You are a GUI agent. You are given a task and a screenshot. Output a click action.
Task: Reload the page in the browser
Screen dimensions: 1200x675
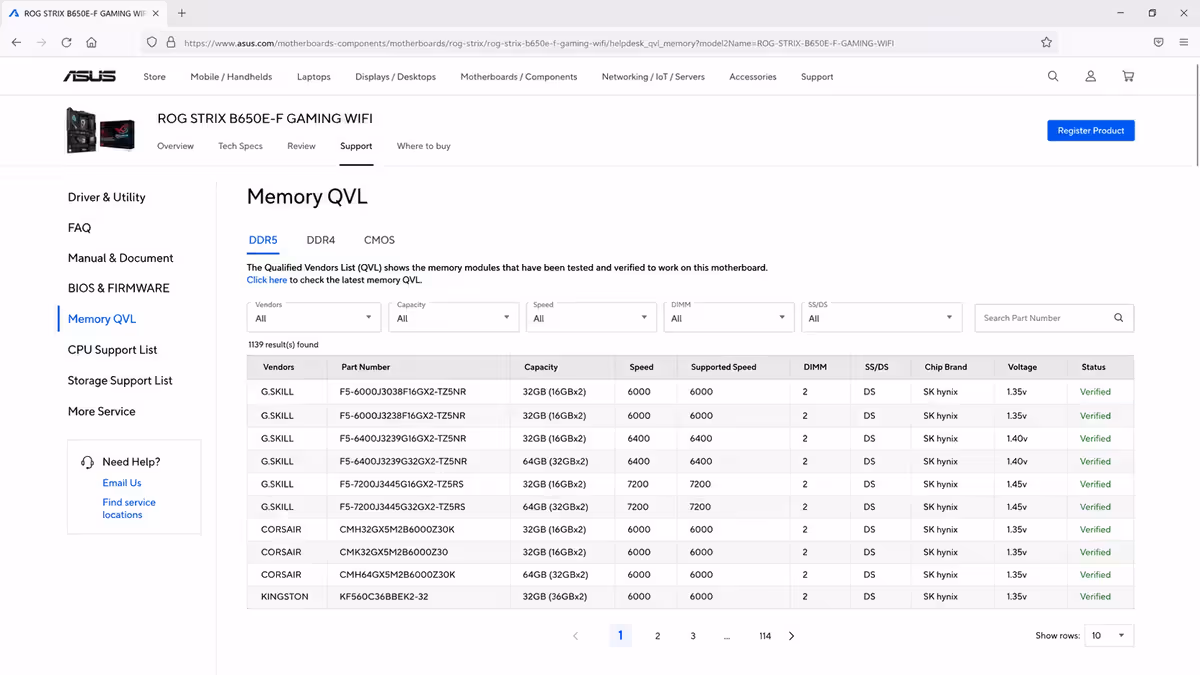coord(66,42)
